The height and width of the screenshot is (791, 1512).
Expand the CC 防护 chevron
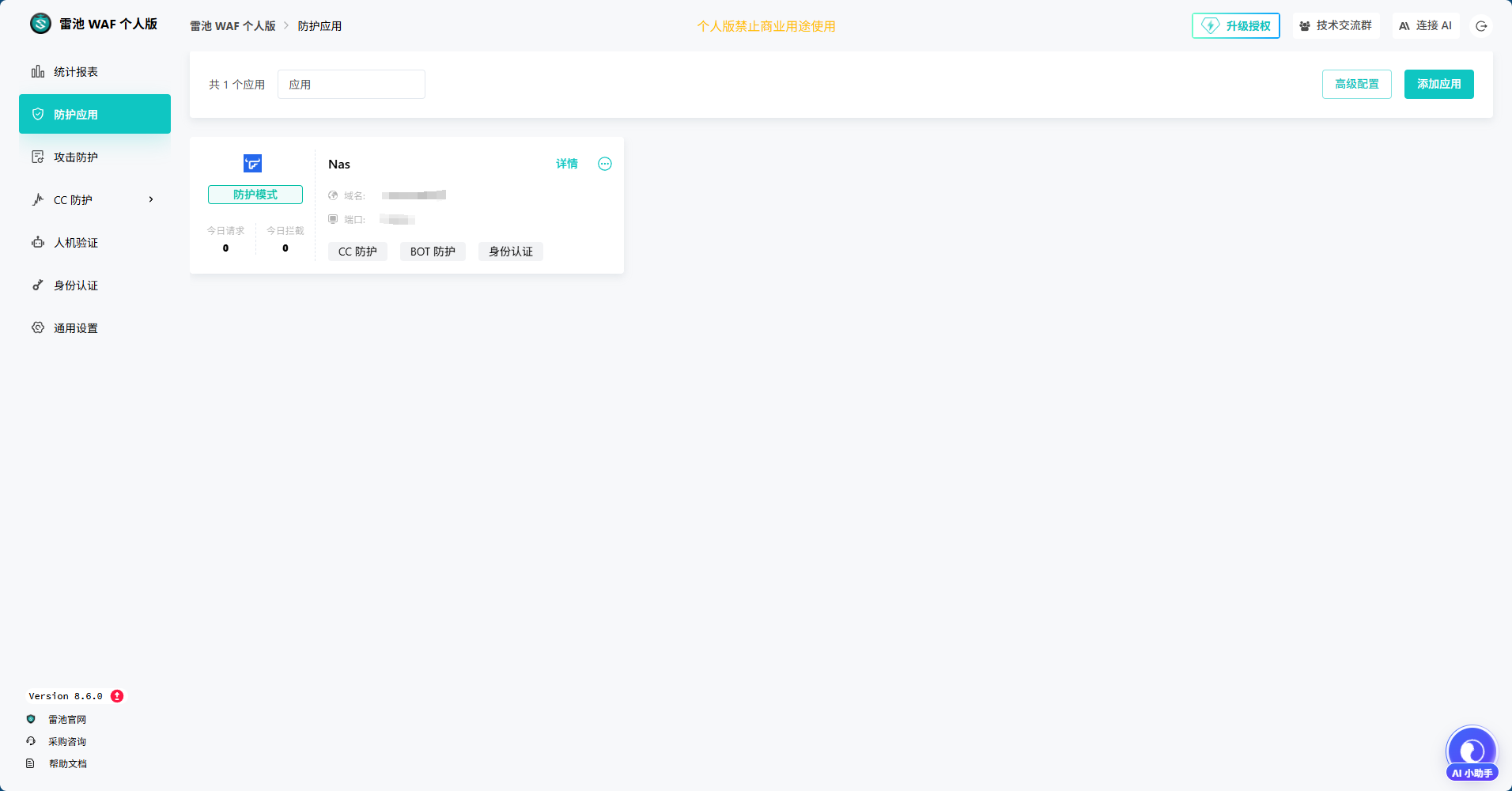tap(151, 199)
